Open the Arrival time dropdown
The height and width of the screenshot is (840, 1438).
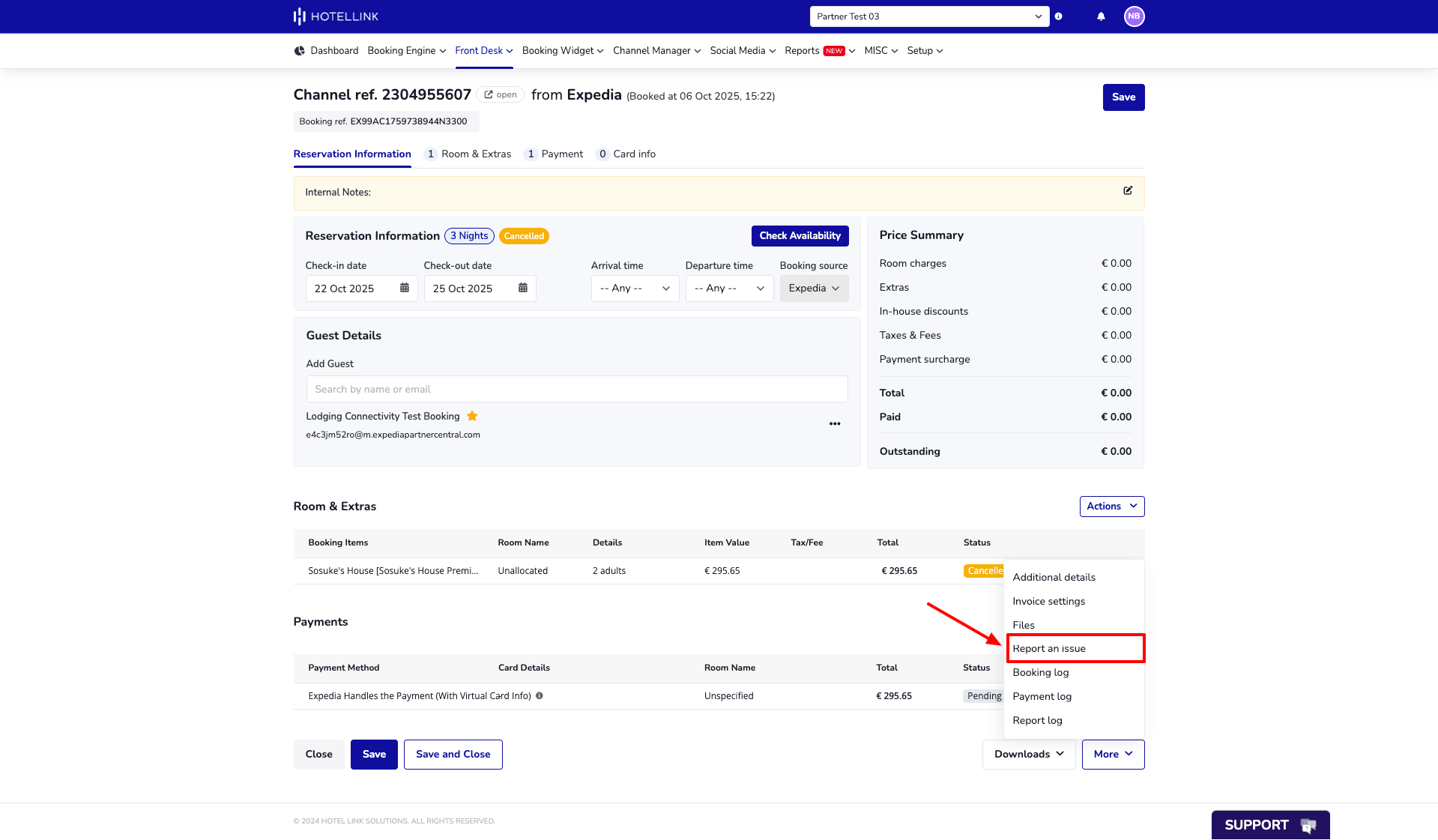click(x=634, y=288)
